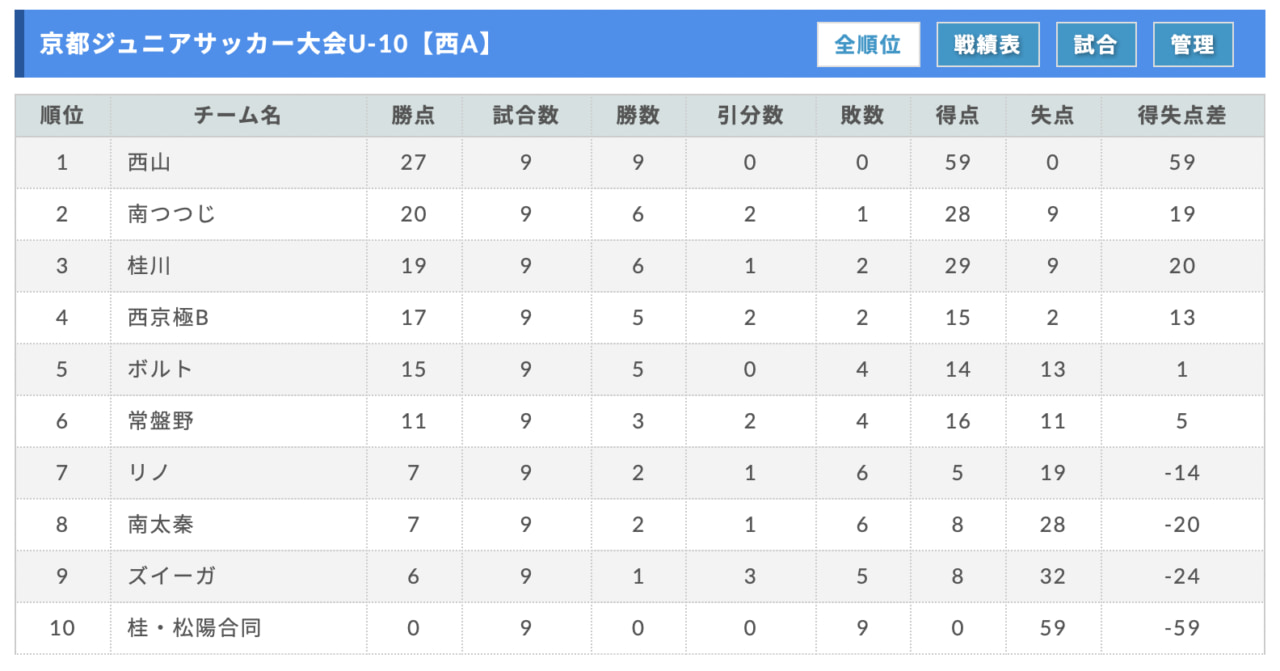Click the 桂川 team row
The image size is (1280, 671).
640,266
